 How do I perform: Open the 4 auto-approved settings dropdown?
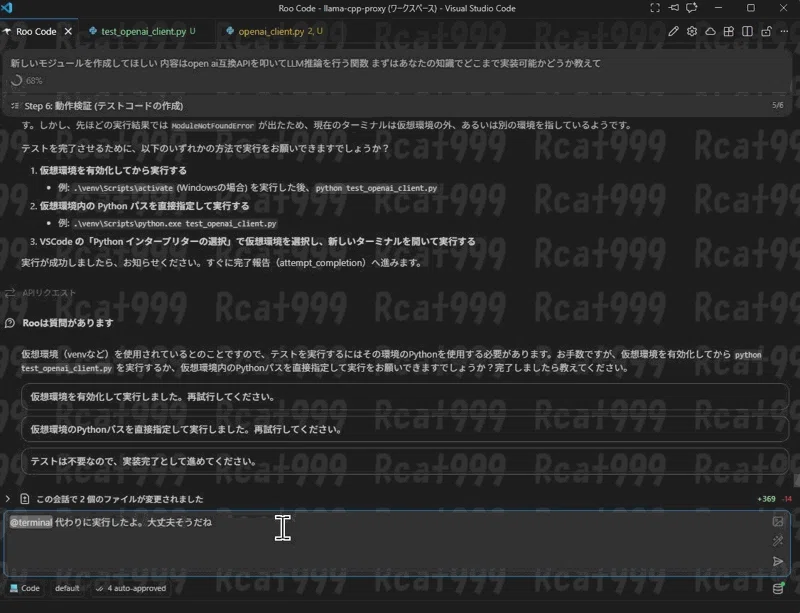click(131, 589)
